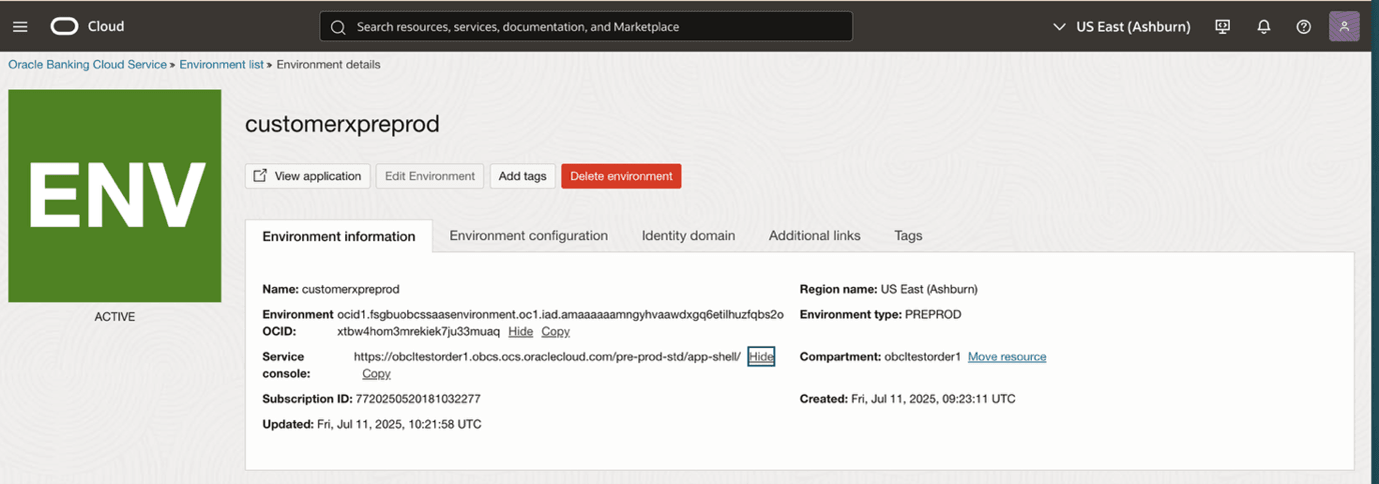Hide the Environment OCID value
This screenshot has width=1379, height=484.
pyautogui.click(x=520, y=332)
